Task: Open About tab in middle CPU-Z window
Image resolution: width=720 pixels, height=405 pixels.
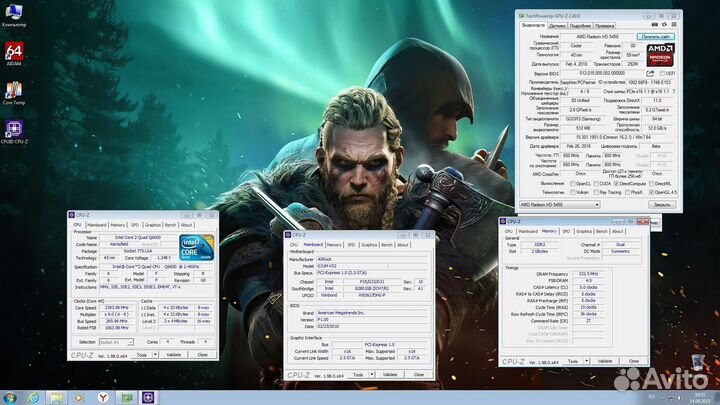Action: pyautogui.click(x=403, y=245)
